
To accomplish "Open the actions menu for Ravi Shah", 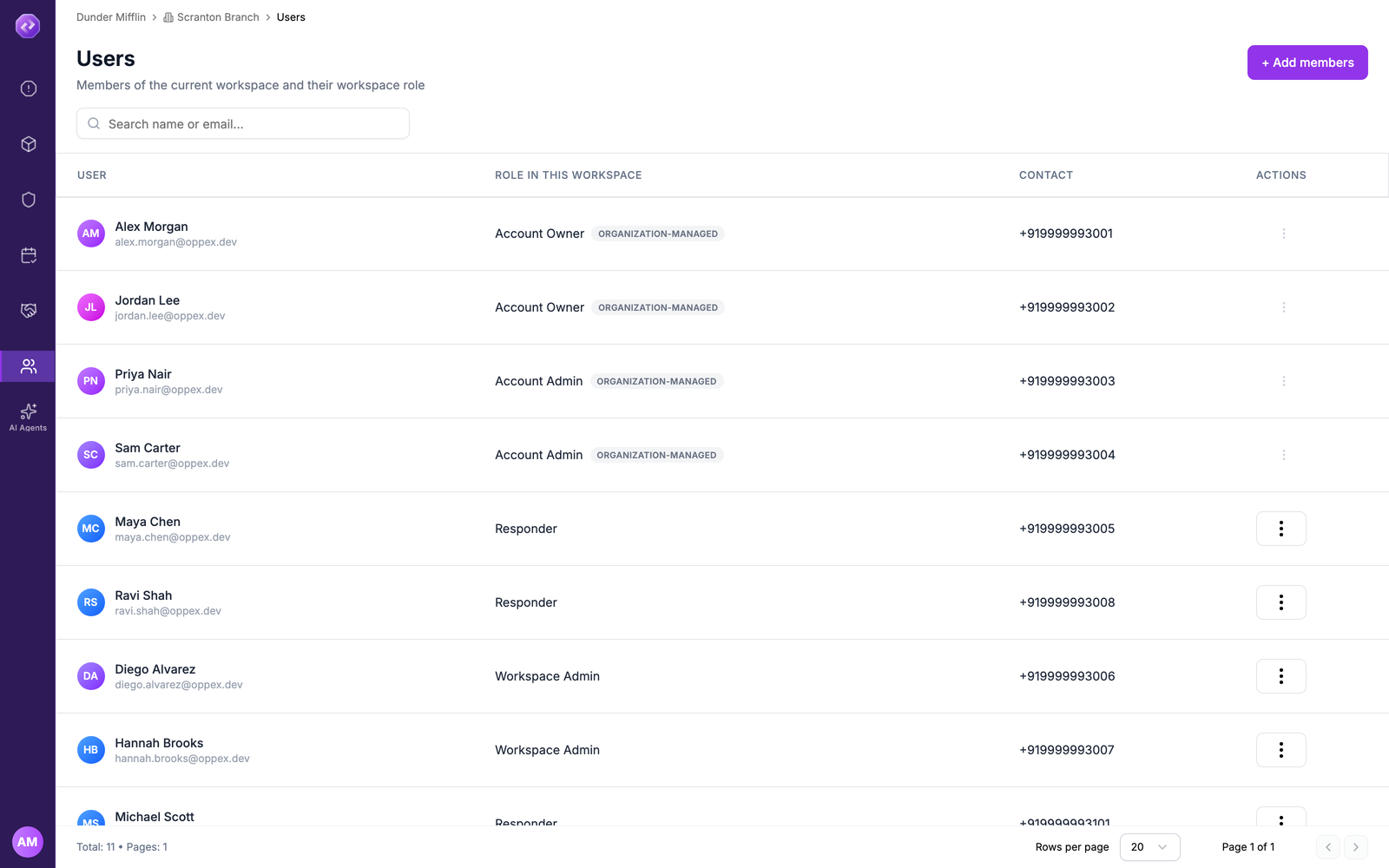I will tap(1281, 602).
